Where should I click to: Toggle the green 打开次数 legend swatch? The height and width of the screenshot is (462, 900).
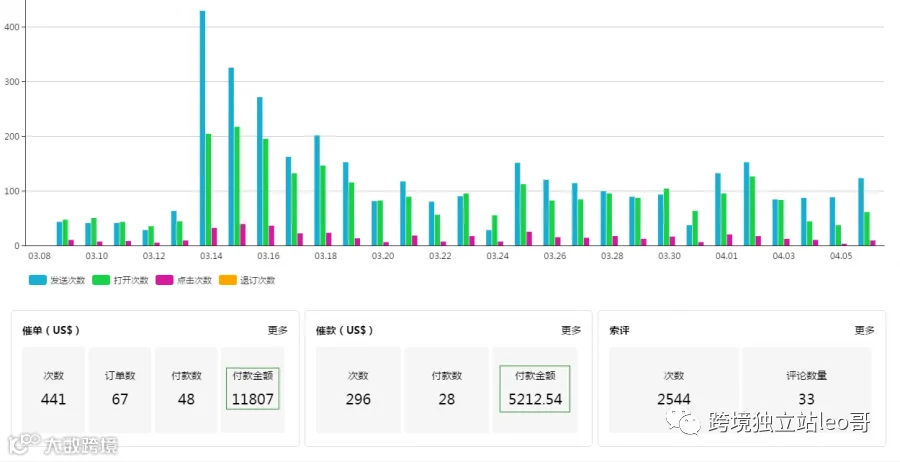[101, 280]
